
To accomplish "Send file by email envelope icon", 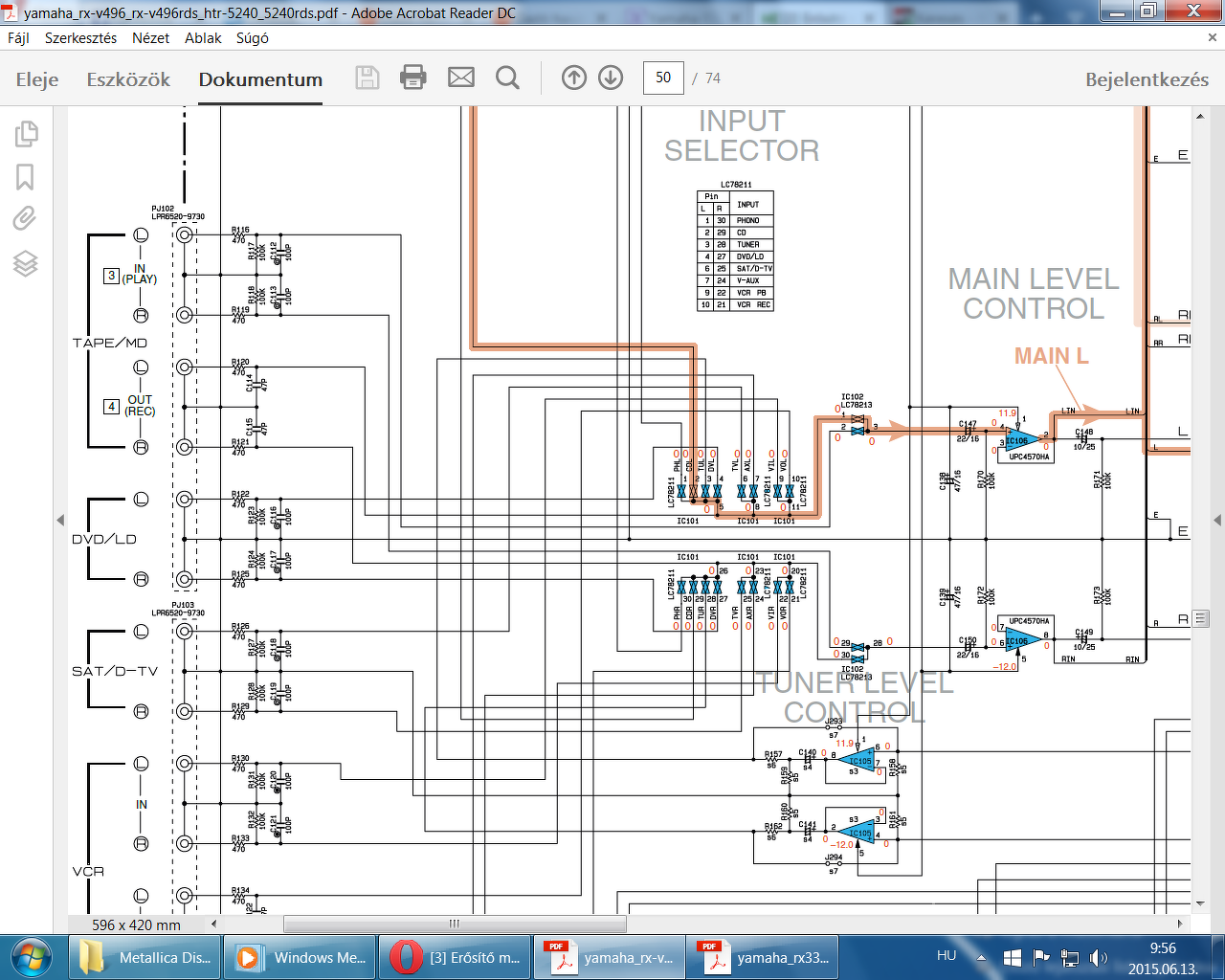I will (461, 78).
